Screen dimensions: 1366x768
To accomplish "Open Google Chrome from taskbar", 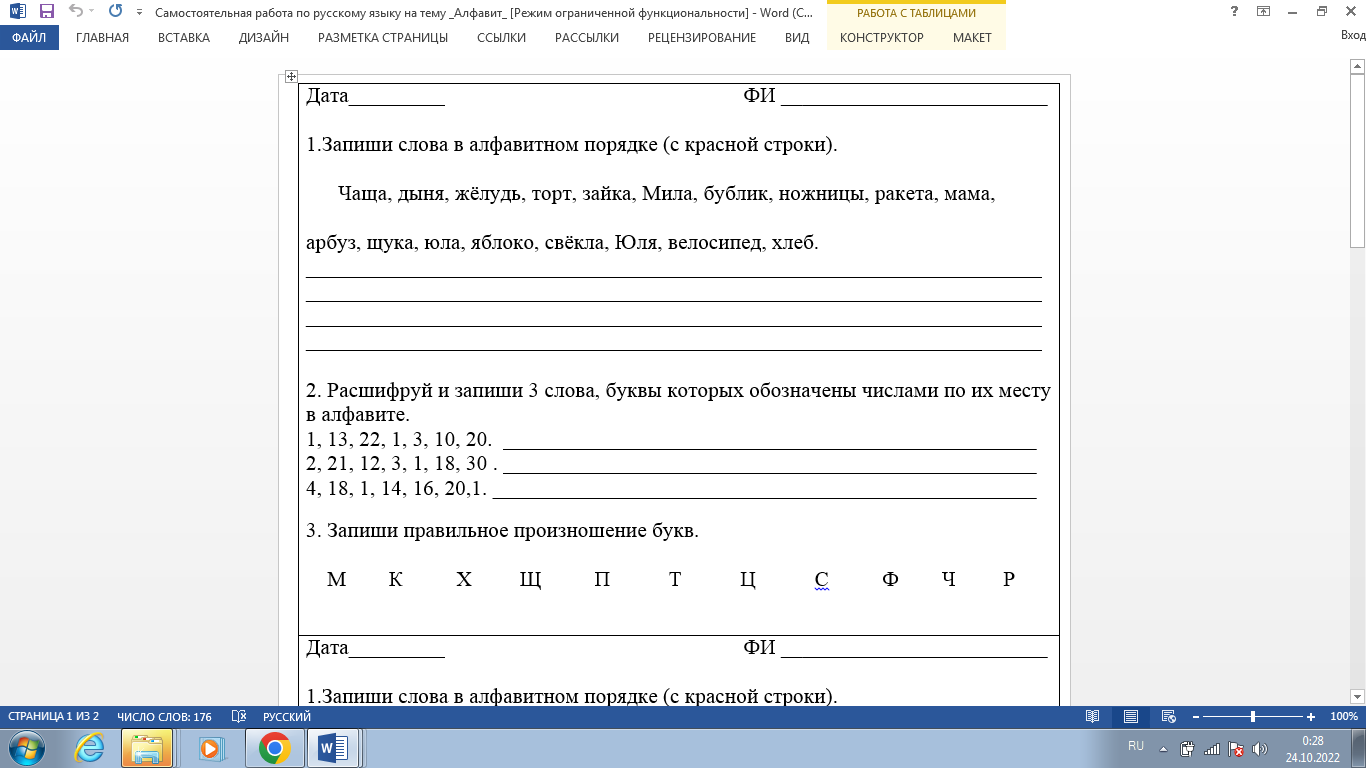I will point(274,748).
